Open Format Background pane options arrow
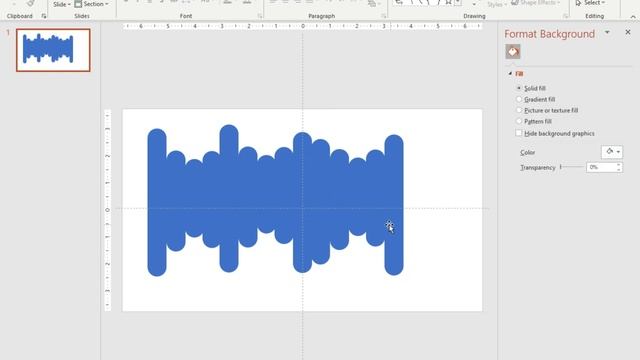The image size is (640, 360). click(607, 32)
